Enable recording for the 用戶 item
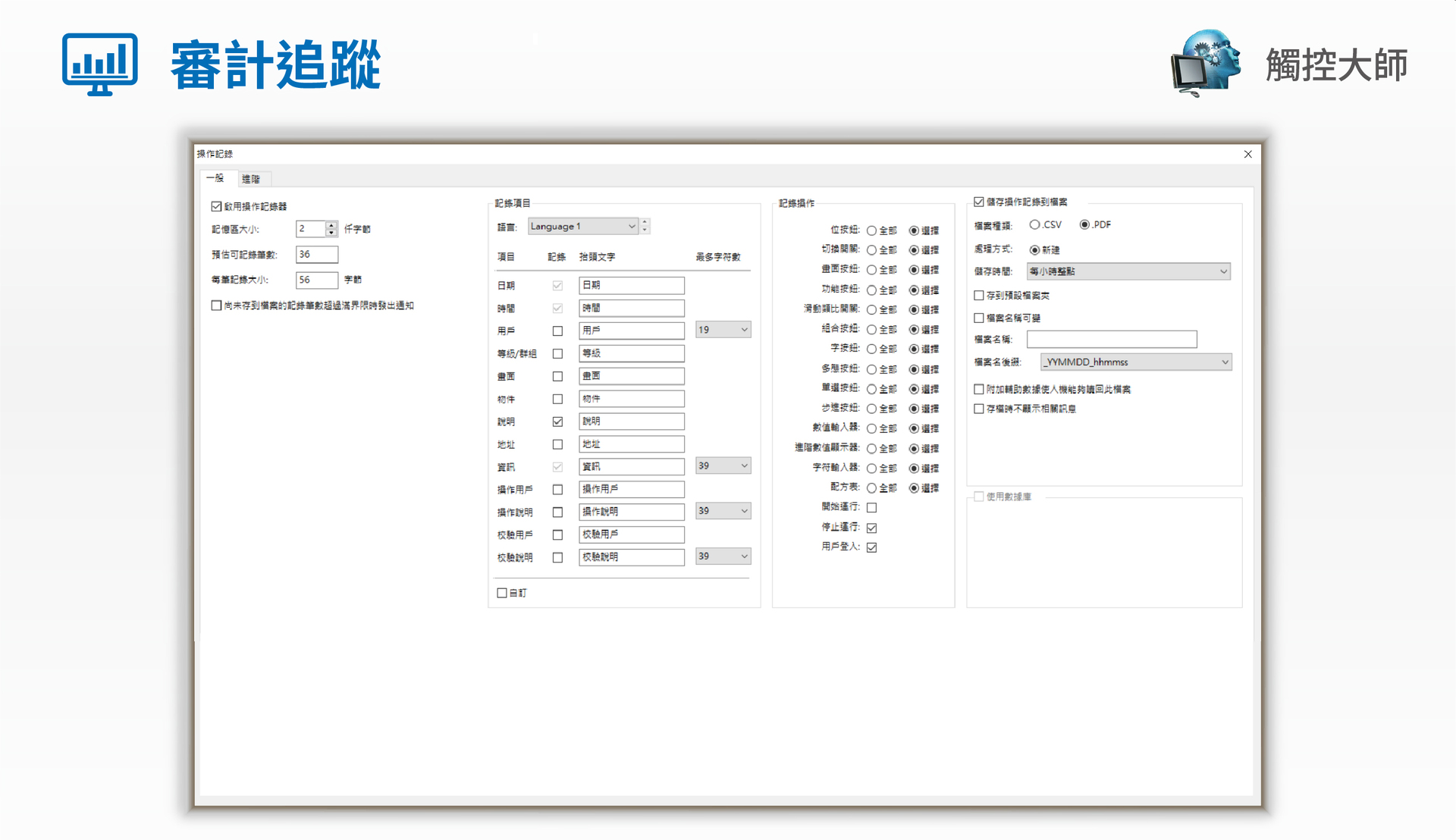This screenshot has height=840, width=1456. point(557,331)
